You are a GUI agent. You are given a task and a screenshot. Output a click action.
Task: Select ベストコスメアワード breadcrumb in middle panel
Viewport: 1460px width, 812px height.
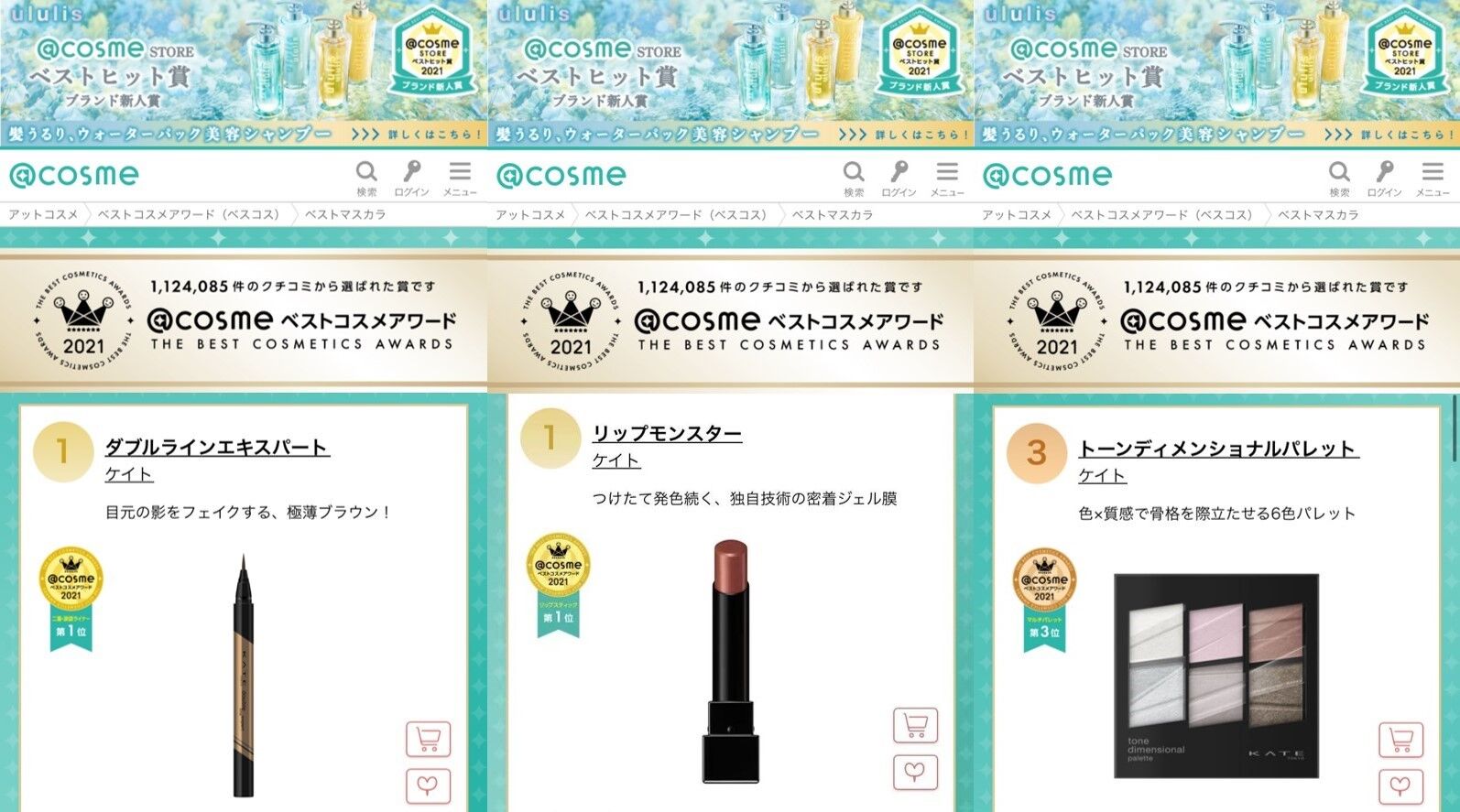pos(677,214)
